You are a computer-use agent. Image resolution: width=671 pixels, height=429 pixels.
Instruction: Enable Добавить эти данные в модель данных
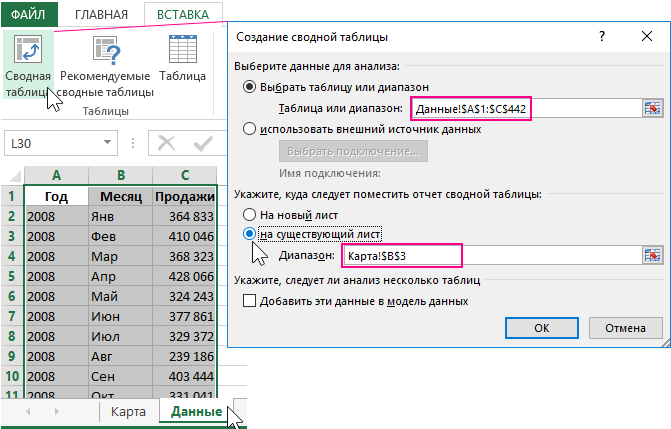tap(250, 300)
